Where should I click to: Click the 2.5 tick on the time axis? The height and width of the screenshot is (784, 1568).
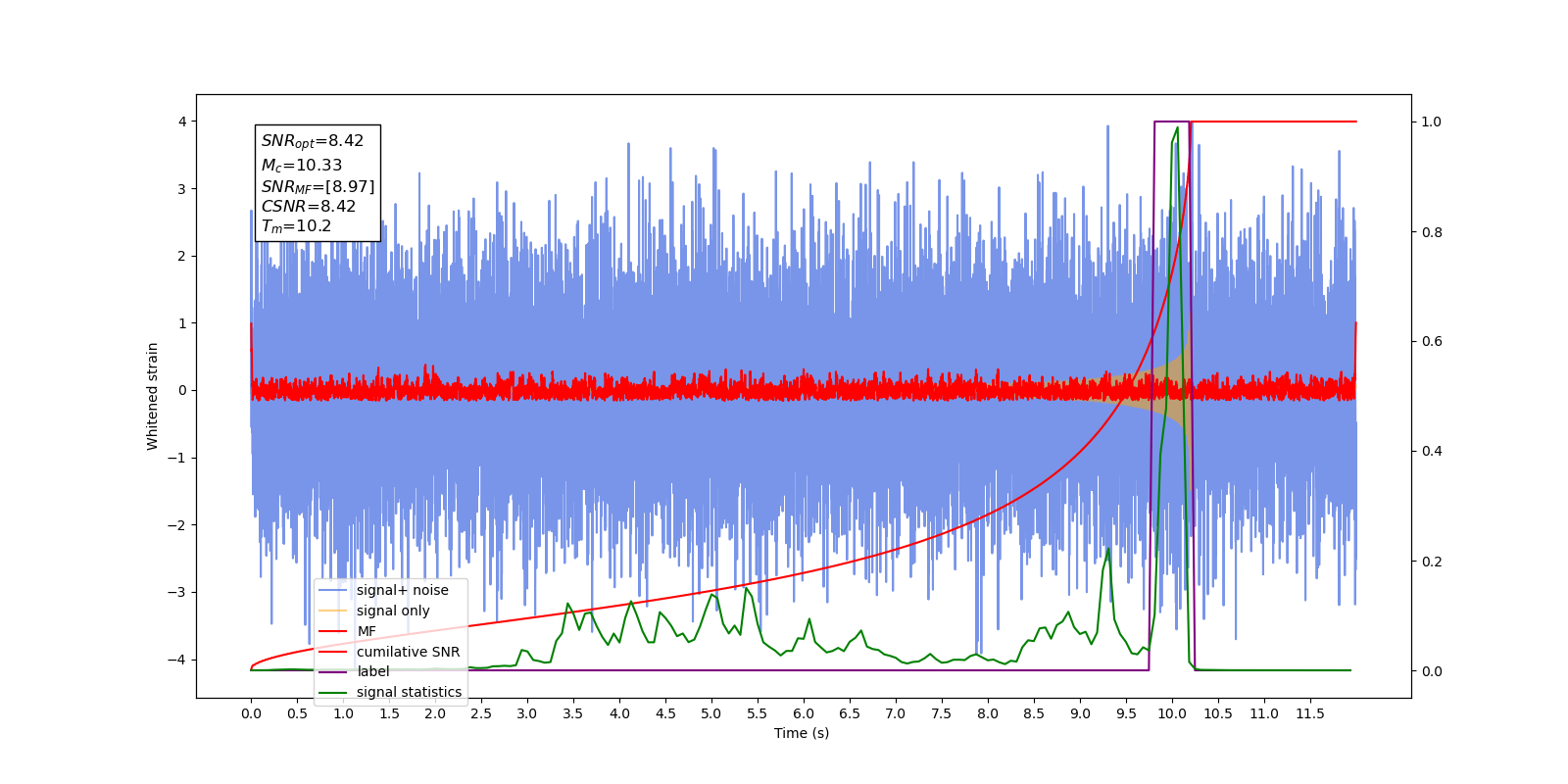click(481, 713)
